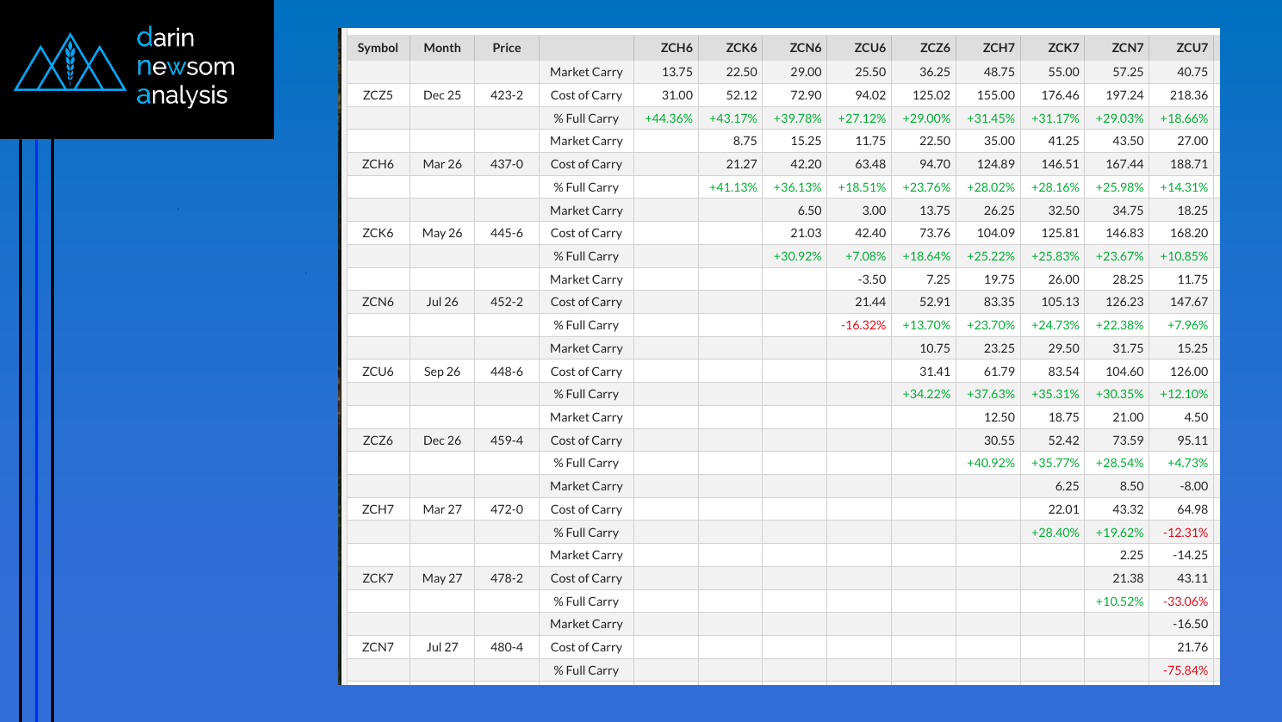Click the mountain wheat logo icon

[x=70, y=67]
